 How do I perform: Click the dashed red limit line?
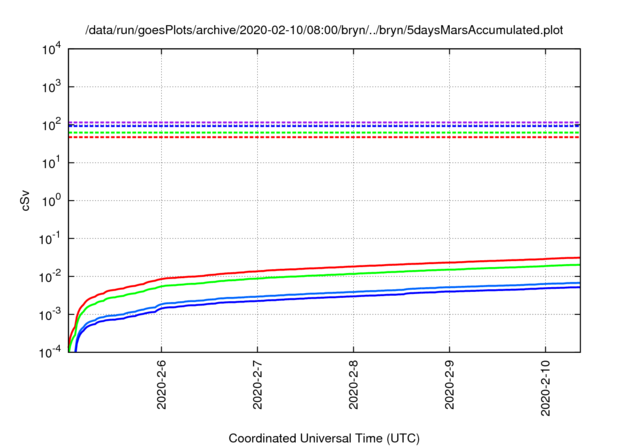click(324, 137)
